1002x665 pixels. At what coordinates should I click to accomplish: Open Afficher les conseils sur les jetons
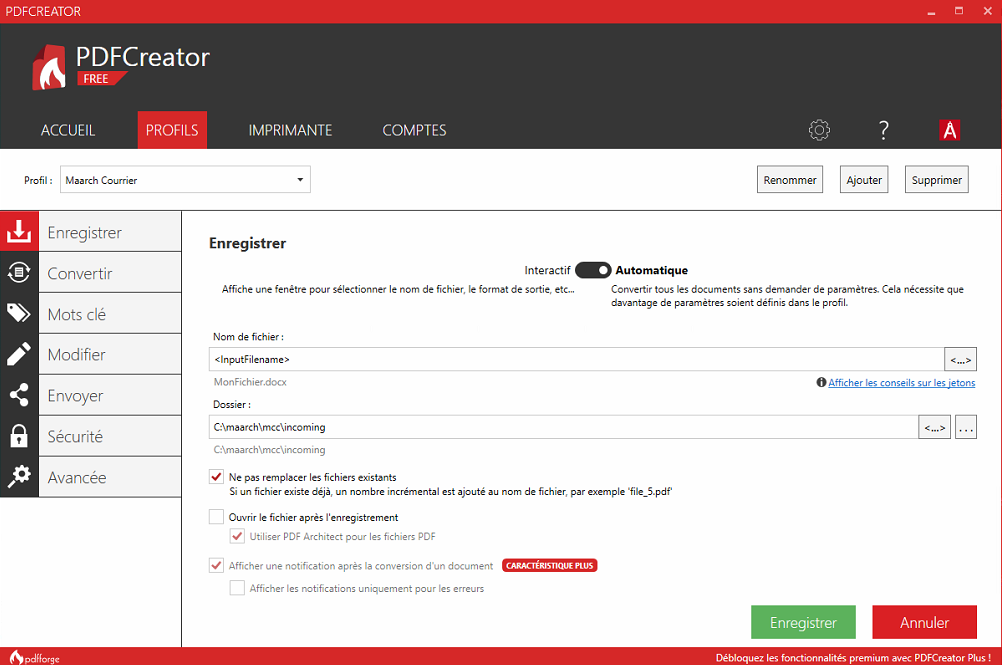pos(902,383)
